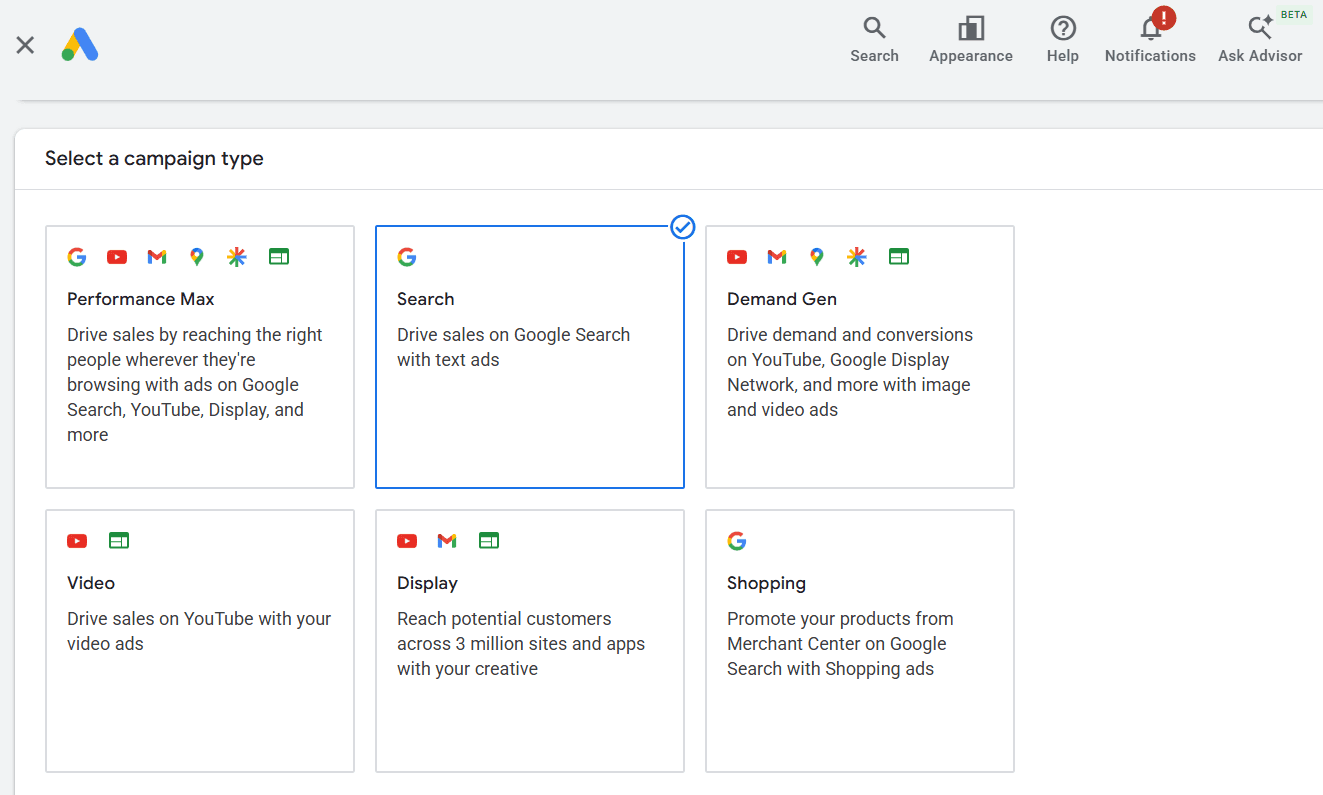Close the campaign creation with X icon
Image resolution: width=1323 pixels, height=795 pixels.
(25, 45)
